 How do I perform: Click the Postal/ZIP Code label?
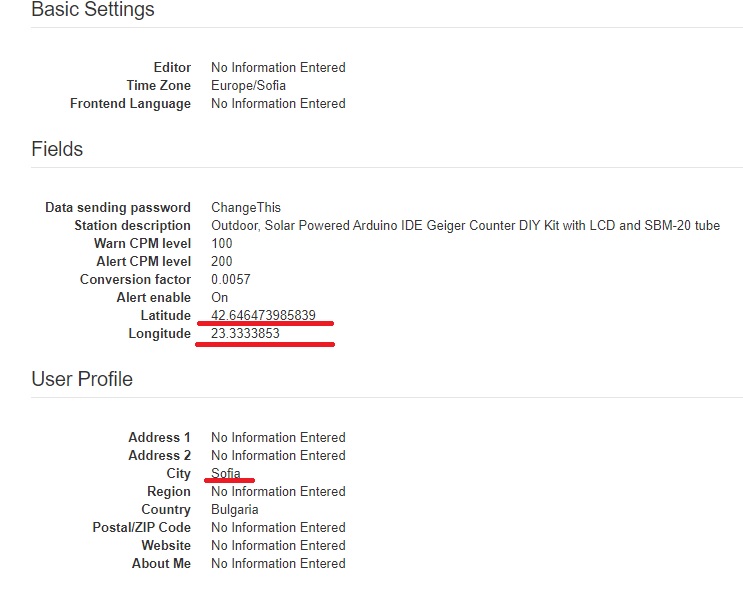tap(142, 527)
